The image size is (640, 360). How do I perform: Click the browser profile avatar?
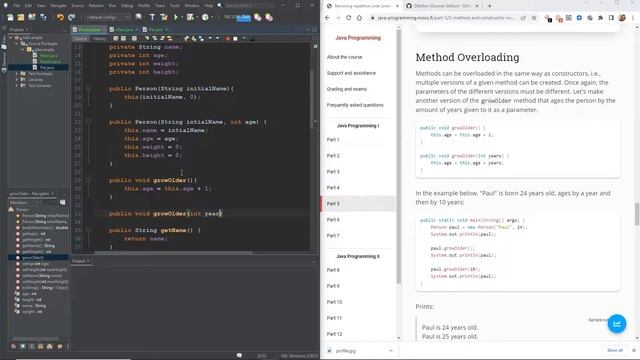point(622,18)
